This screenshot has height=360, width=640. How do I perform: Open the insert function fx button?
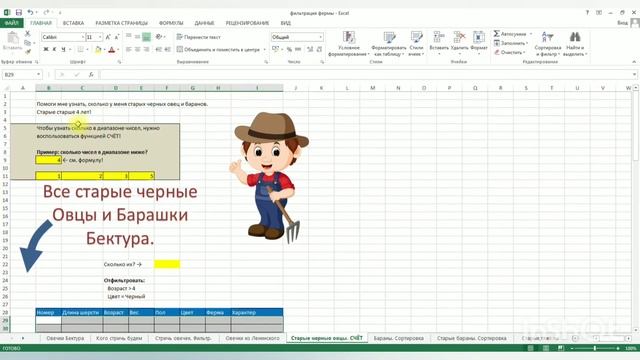click(91, 75)
